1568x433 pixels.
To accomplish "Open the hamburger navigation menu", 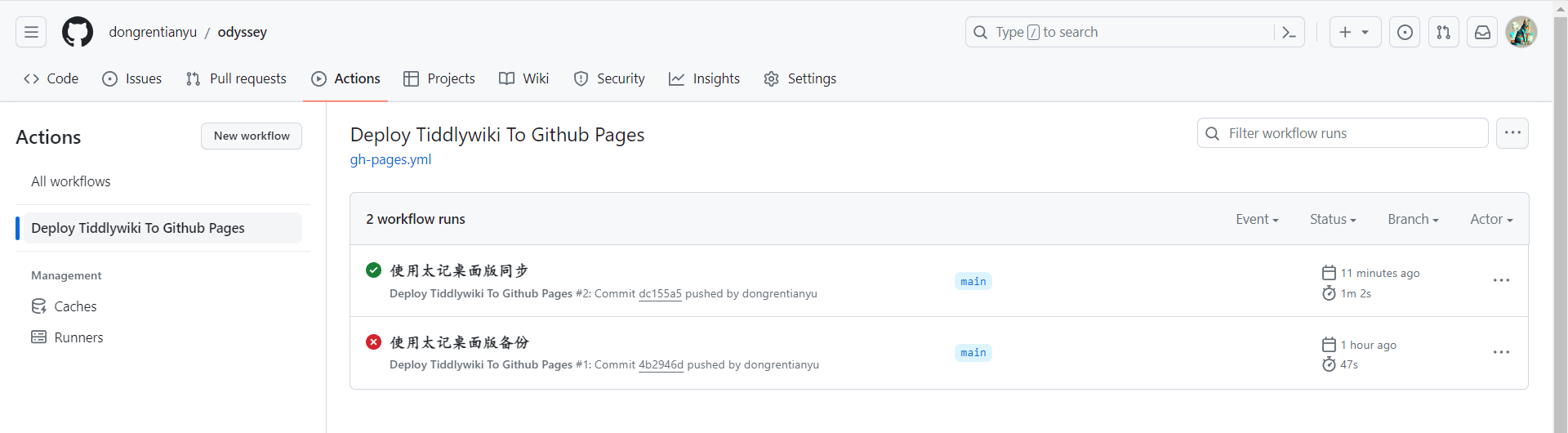I will 31,32.
